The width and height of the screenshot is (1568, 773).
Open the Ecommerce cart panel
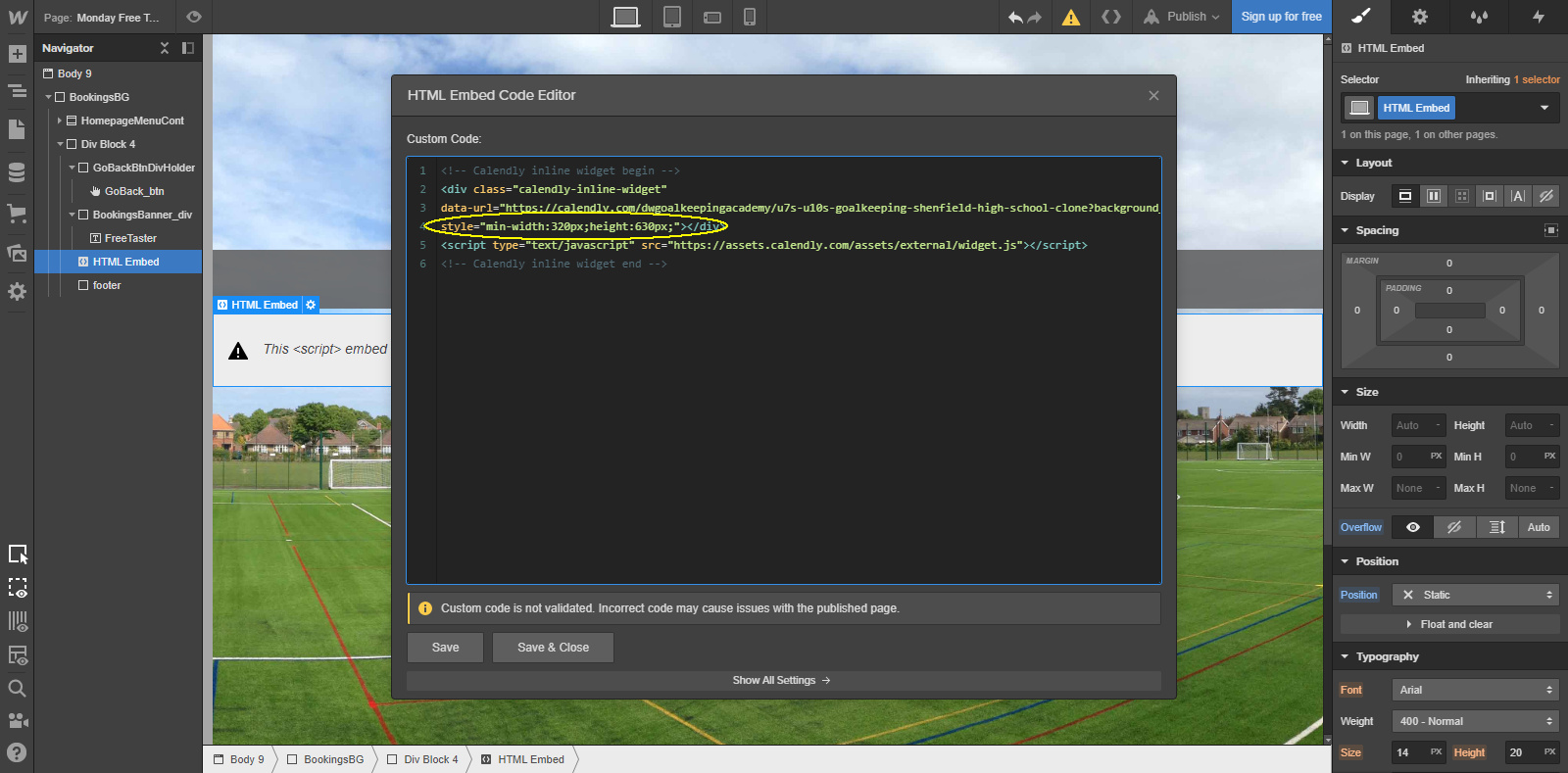pos(17,213)
